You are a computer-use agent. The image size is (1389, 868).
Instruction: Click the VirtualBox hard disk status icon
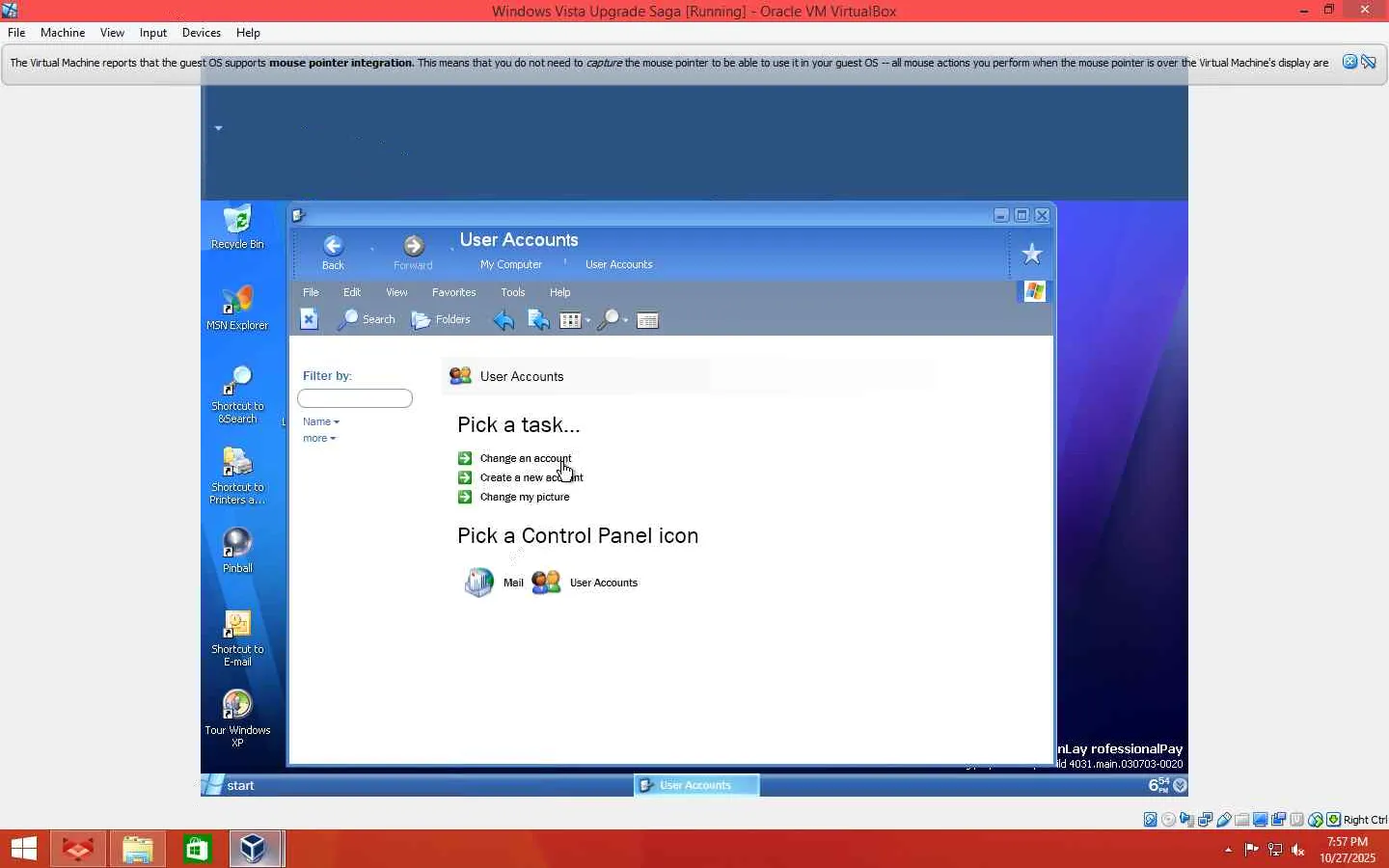coord(1150,820)
